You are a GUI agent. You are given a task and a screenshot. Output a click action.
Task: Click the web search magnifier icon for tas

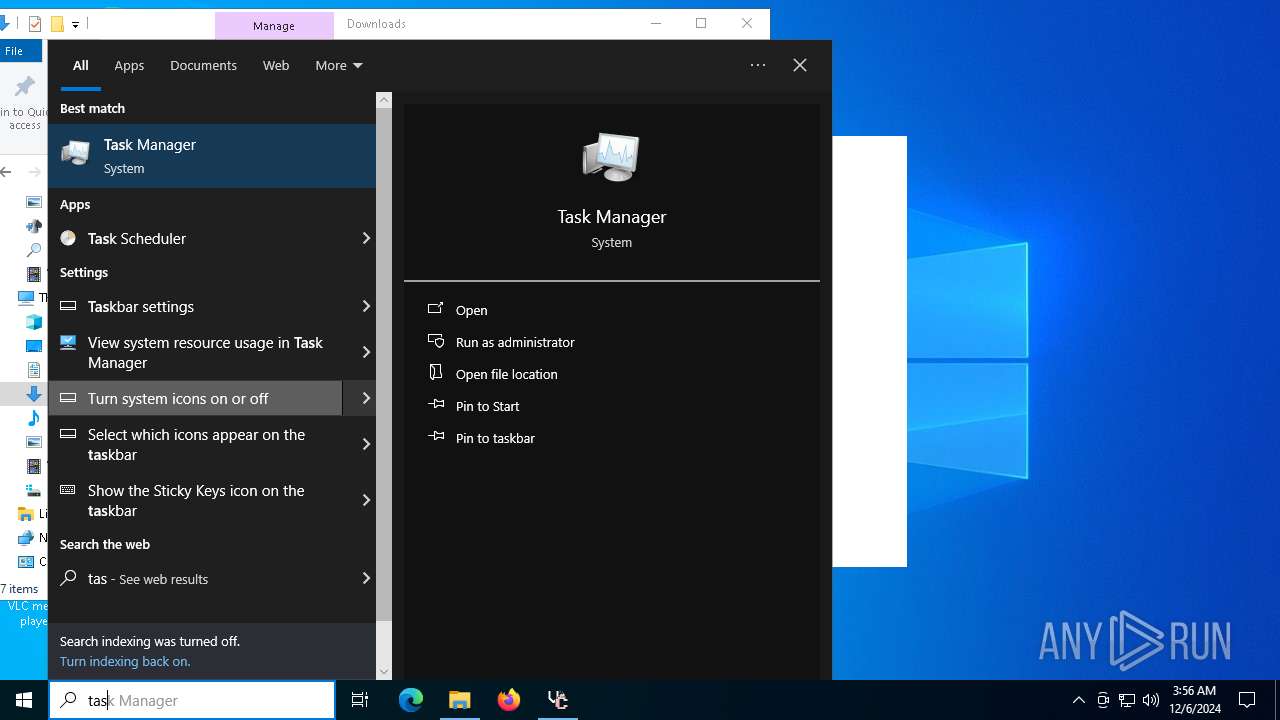tap(68, 578)
